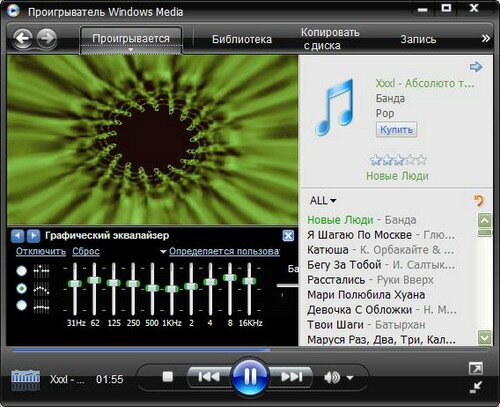Open the ALL playlist dropdown
This screenshot has width=500, height=407.
[323, 201]
